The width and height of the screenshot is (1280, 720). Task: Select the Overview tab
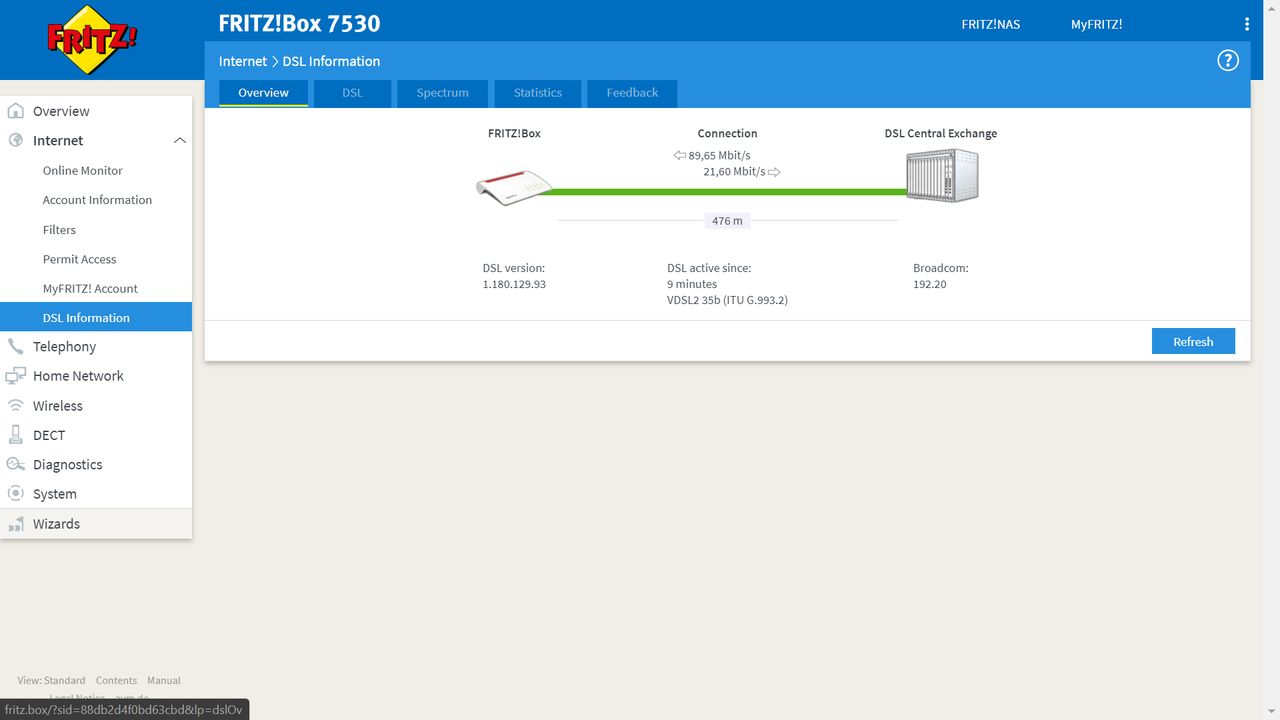263,93
